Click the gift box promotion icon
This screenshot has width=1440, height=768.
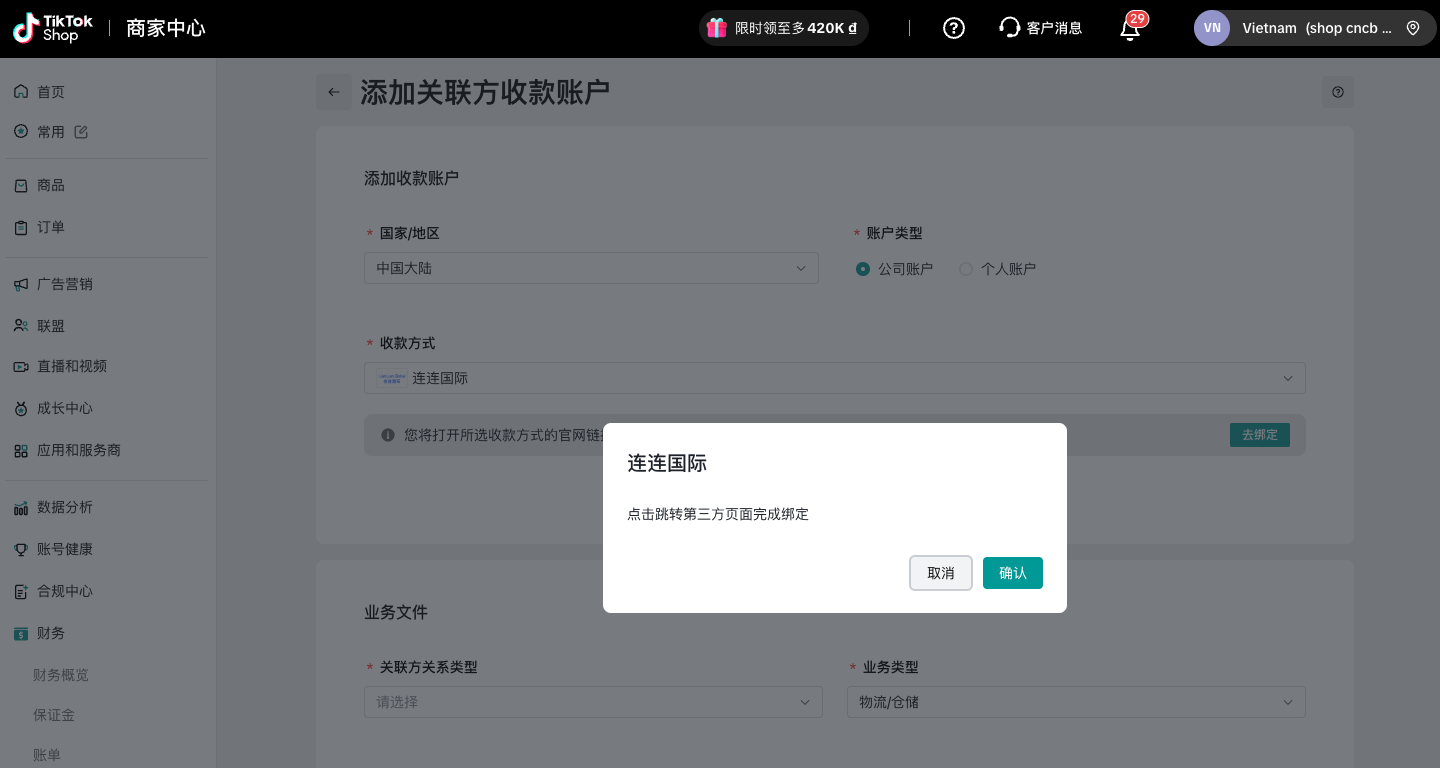coord(716,28)
